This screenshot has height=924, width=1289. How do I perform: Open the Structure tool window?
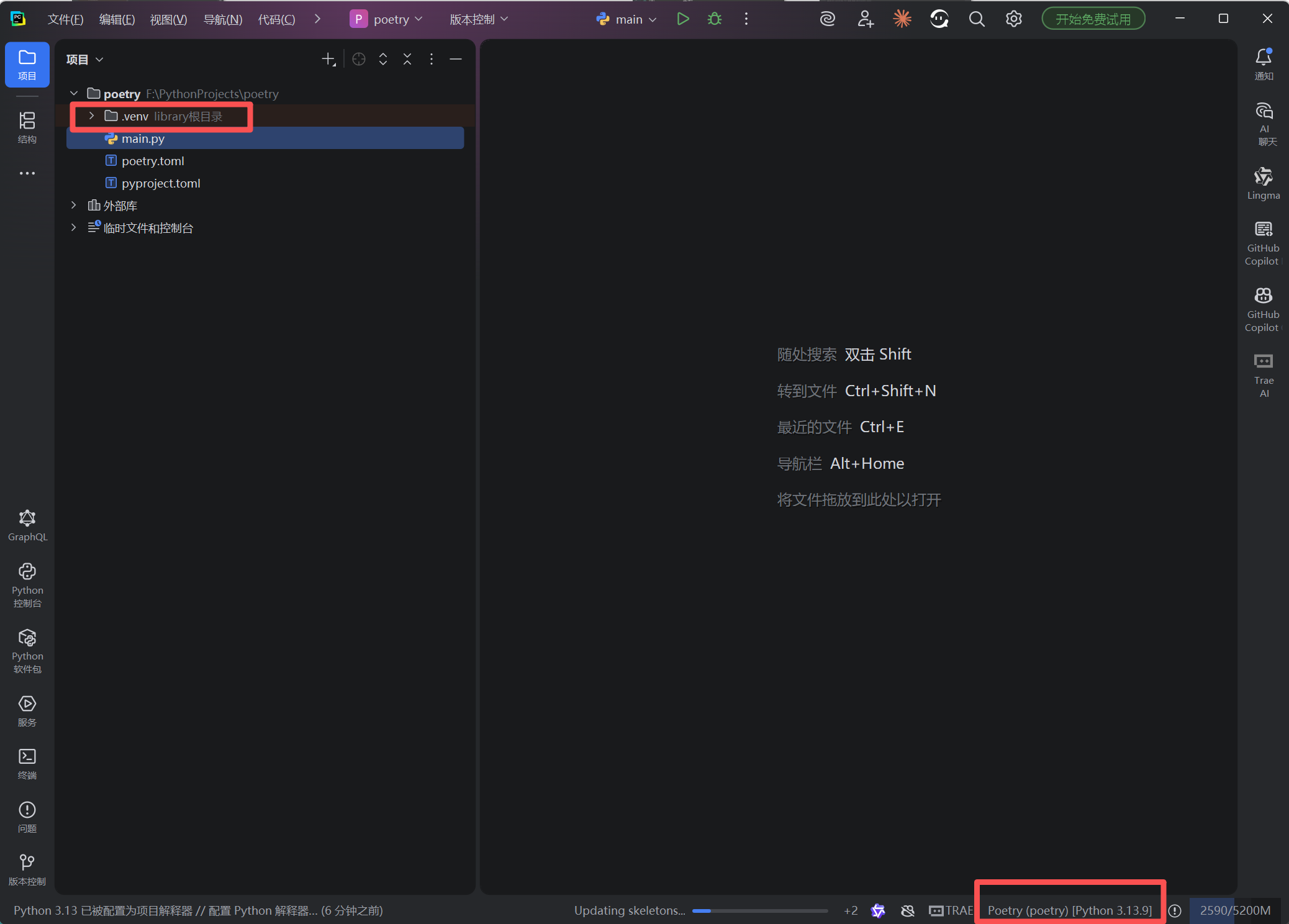click(x=27, y=127)
